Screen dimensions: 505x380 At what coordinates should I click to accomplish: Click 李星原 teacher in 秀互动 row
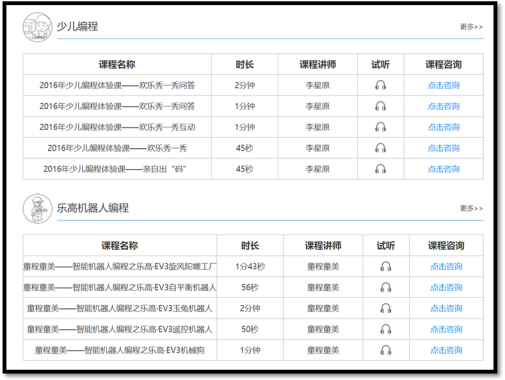coord(318,127)
